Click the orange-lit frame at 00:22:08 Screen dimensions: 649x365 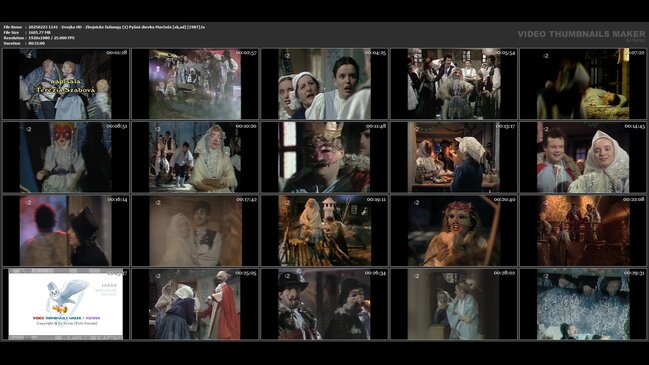583,231
